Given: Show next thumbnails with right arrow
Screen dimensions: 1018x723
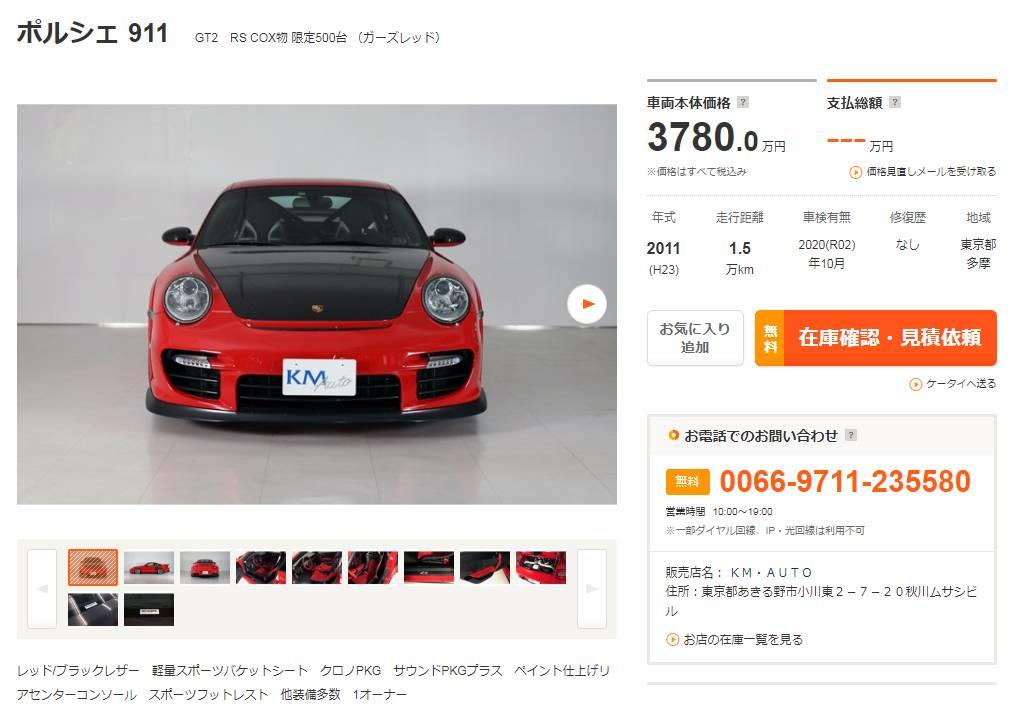Looking at the screenshot, I should (592, 589).
